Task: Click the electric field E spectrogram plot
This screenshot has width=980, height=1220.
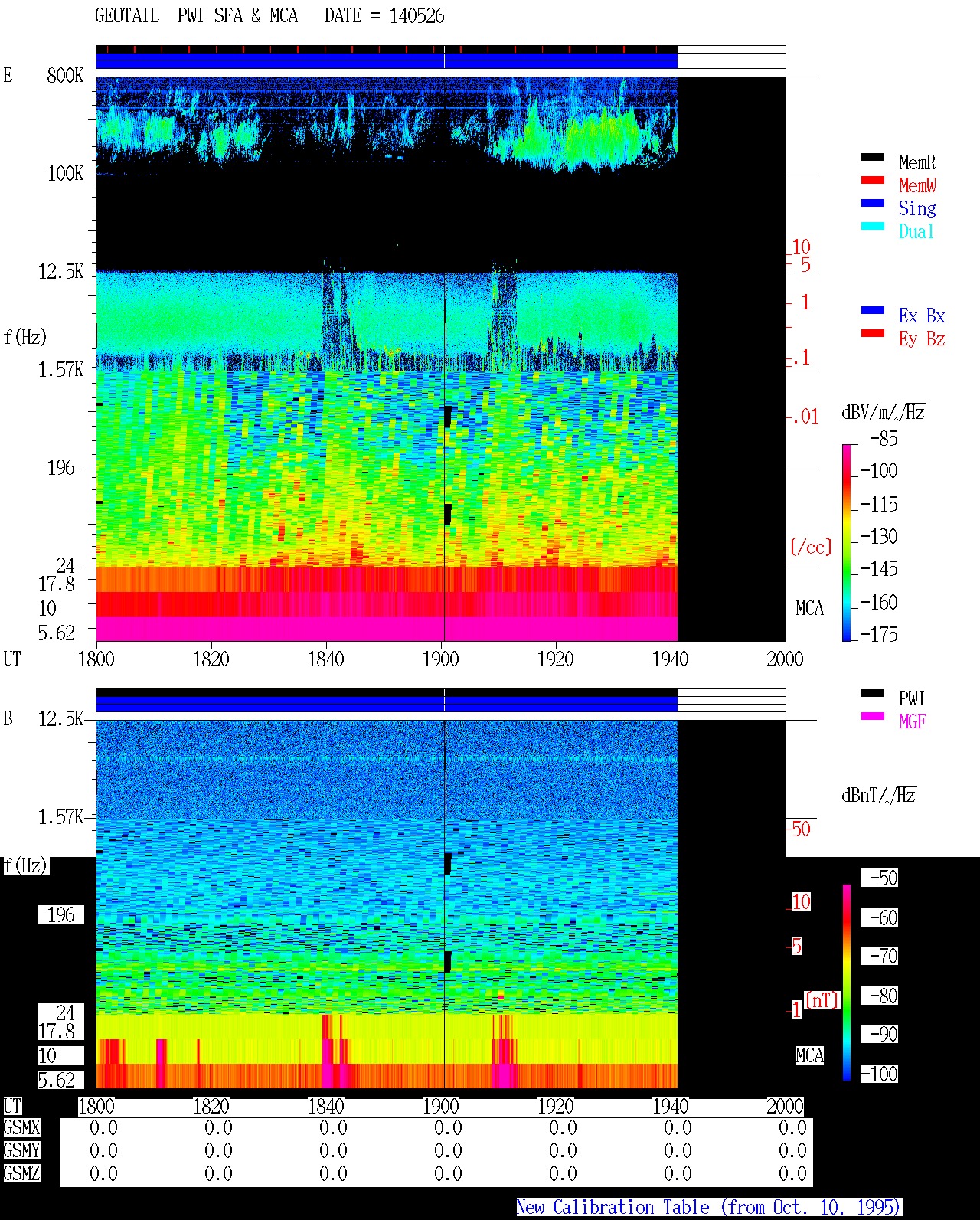Action: pos(386,358)
